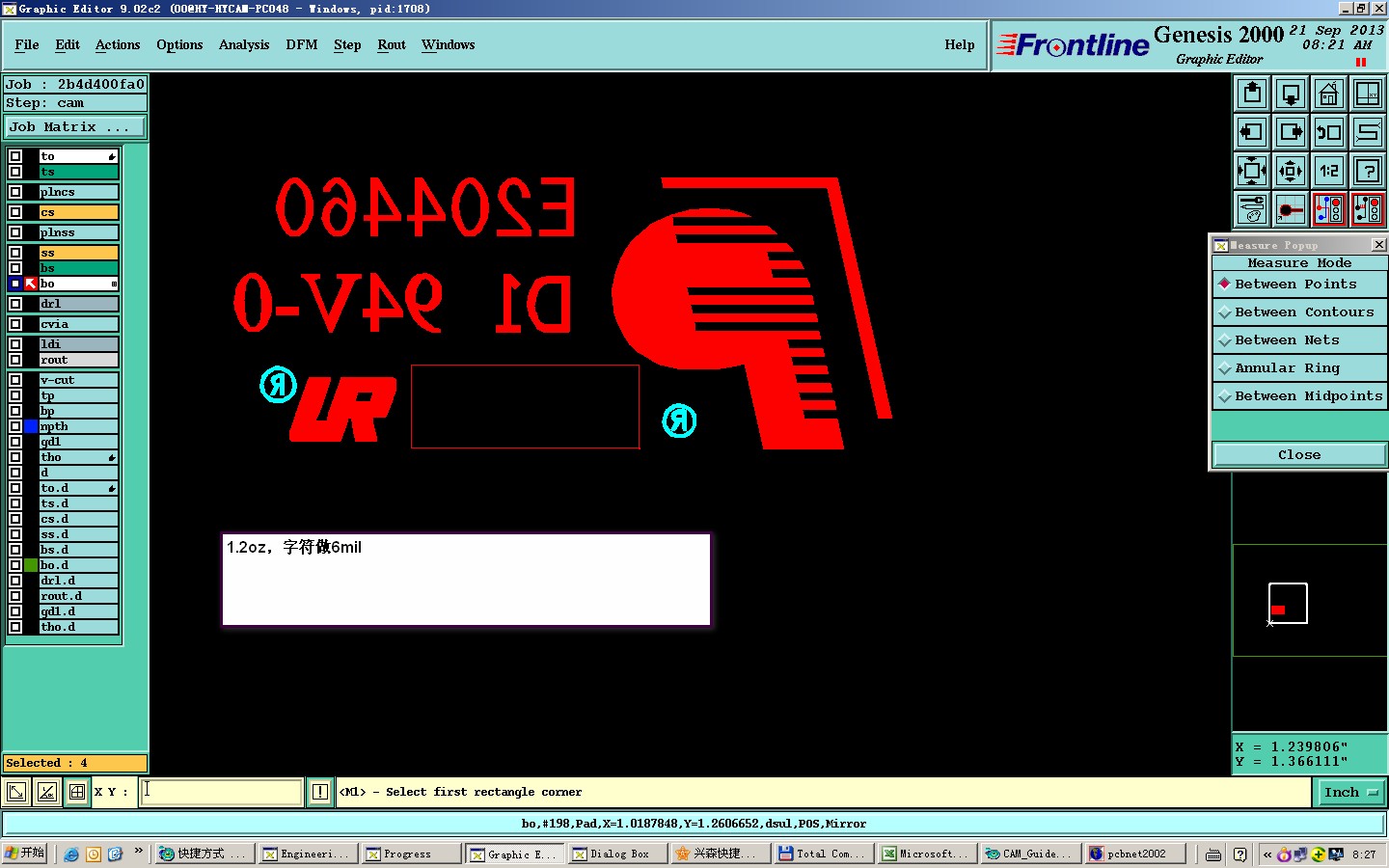Click the home view icon
Viewport: 1389px width, 868px height.
(x=1329, y=94)
